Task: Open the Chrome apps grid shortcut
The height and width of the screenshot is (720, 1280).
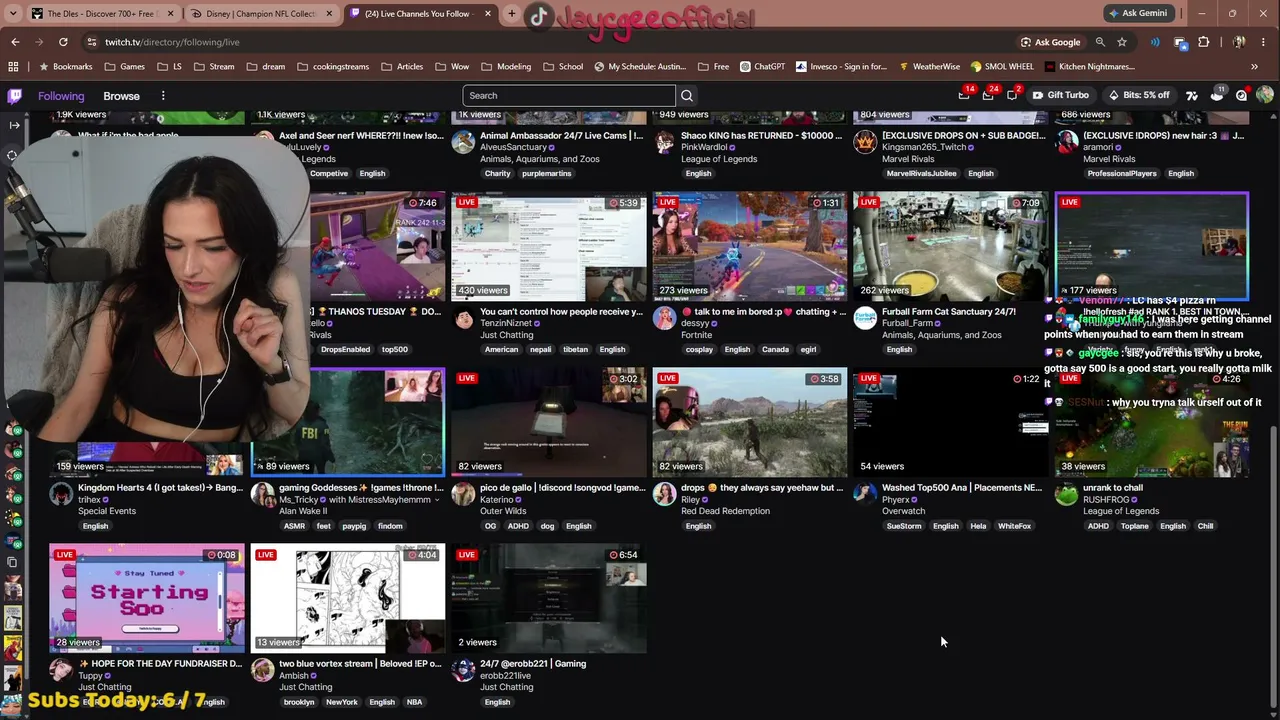Action: [13, 67]
